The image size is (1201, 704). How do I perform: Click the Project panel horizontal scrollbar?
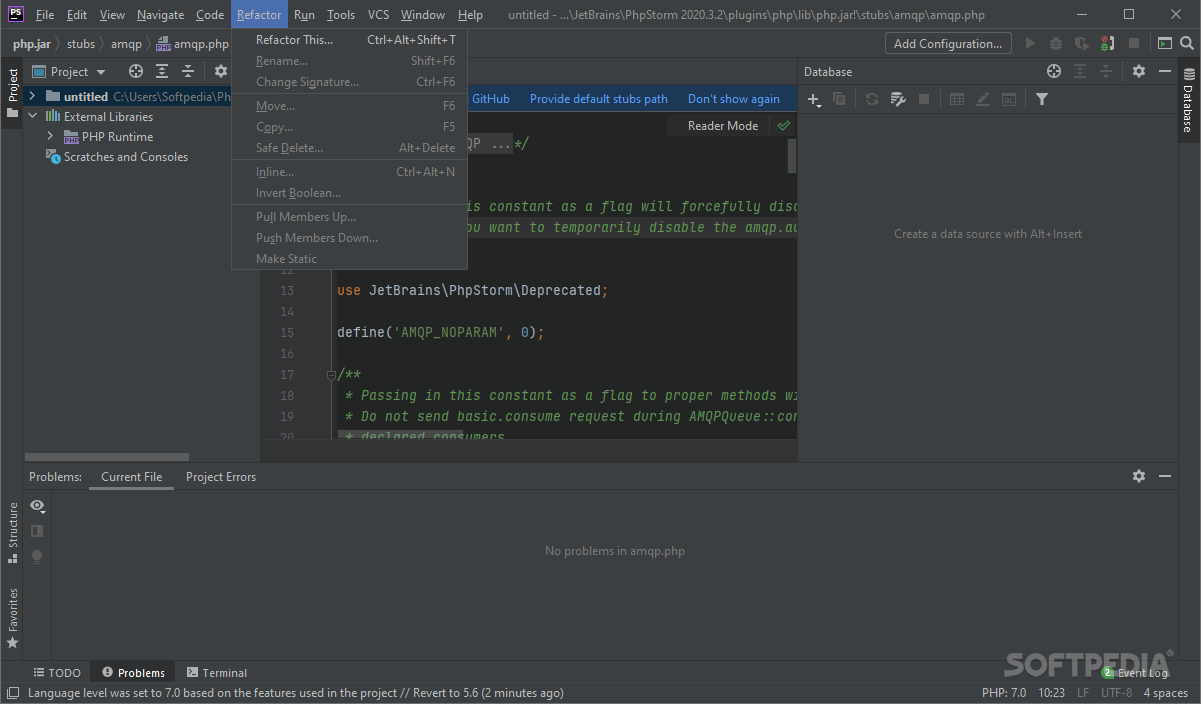coord(108,457)
